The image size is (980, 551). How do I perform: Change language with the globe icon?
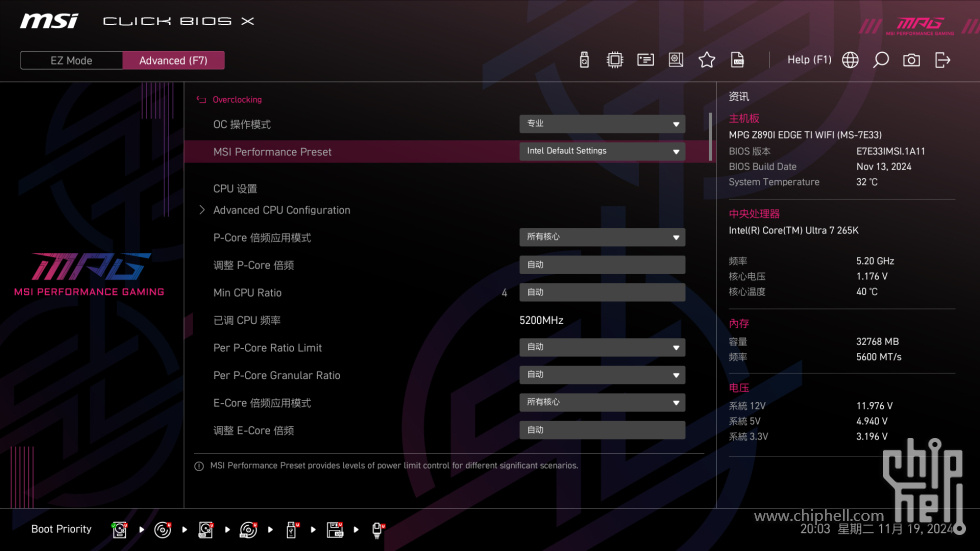[850, 60]
